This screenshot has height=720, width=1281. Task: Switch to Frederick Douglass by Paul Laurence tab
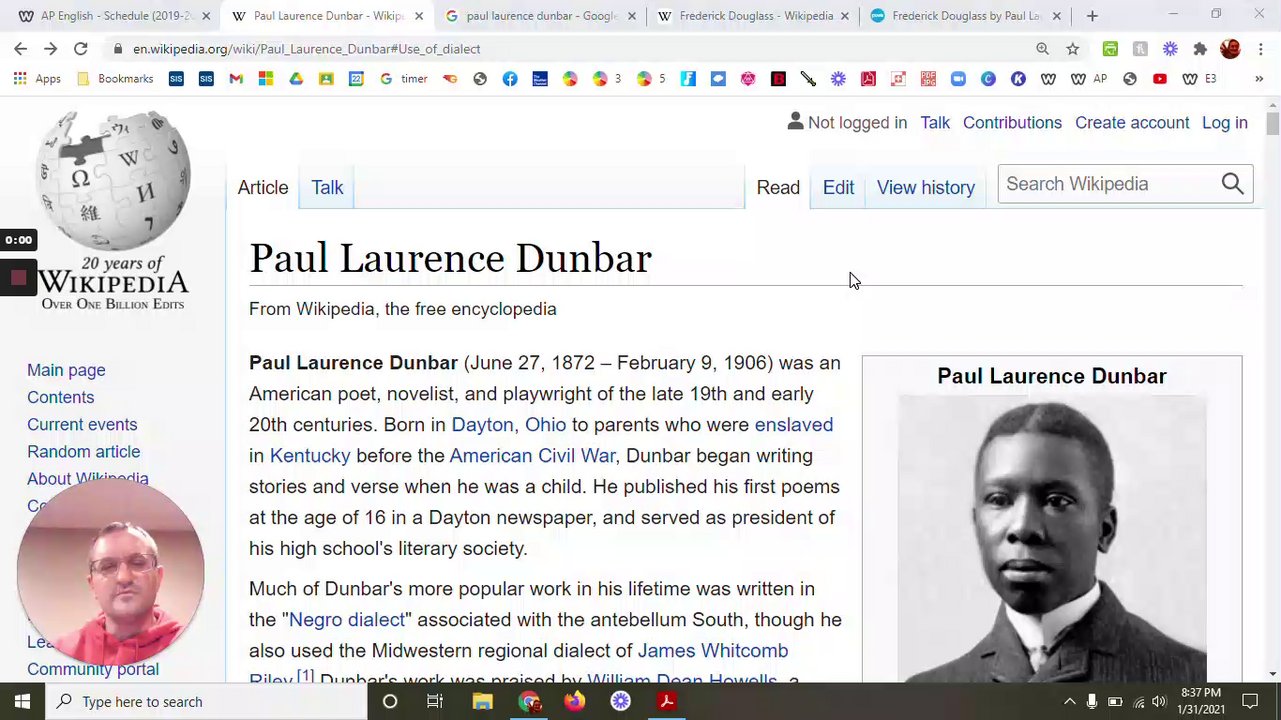(964, 16)
